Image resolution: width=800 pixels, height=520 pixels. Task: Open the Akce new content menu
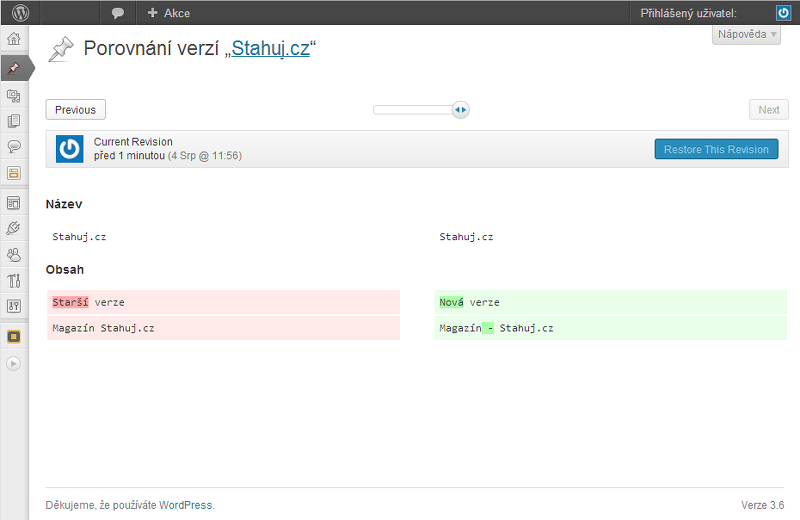click(168, 13)
